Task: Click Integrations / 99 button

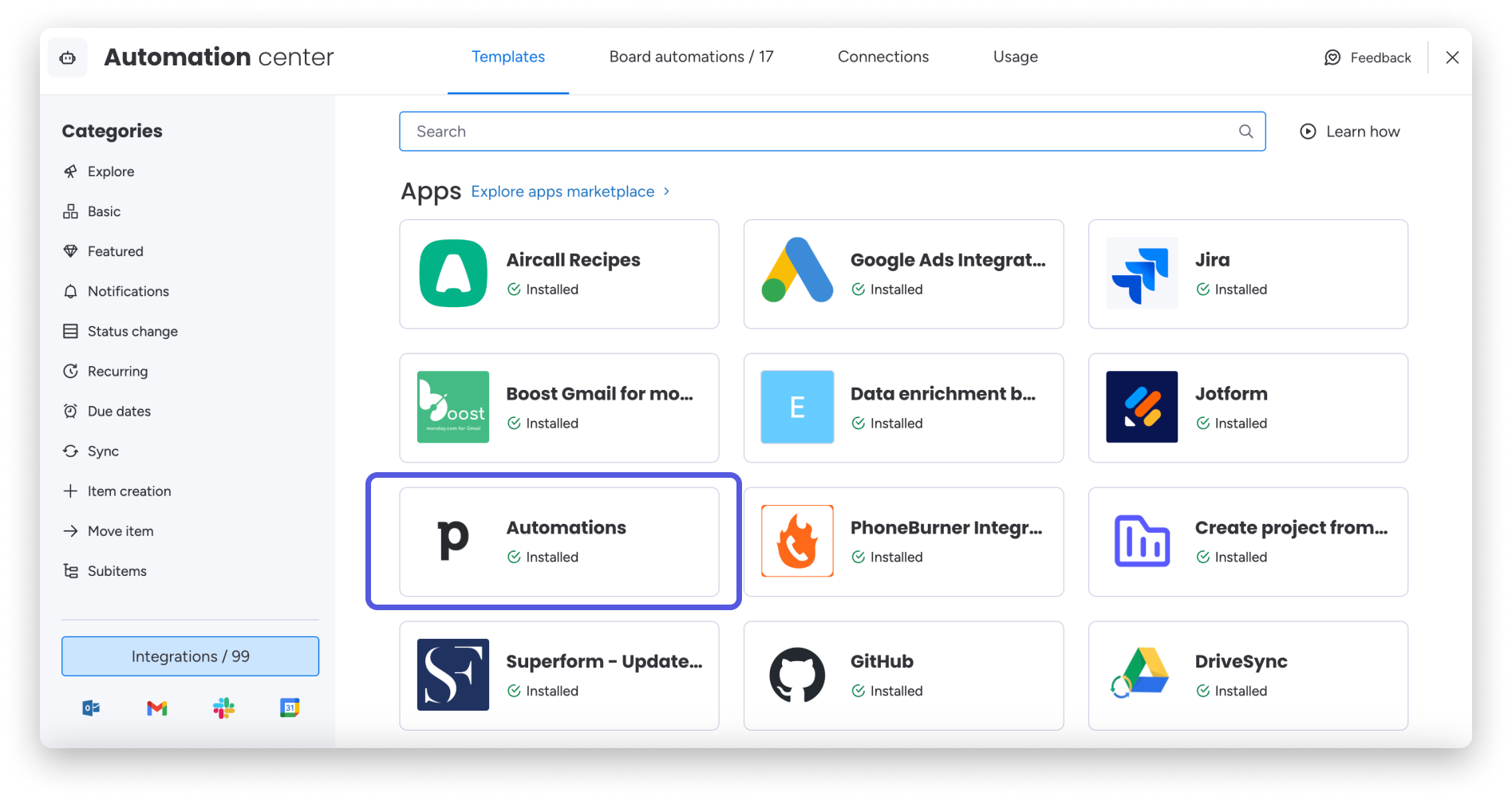Action: [x=191, y=656]
